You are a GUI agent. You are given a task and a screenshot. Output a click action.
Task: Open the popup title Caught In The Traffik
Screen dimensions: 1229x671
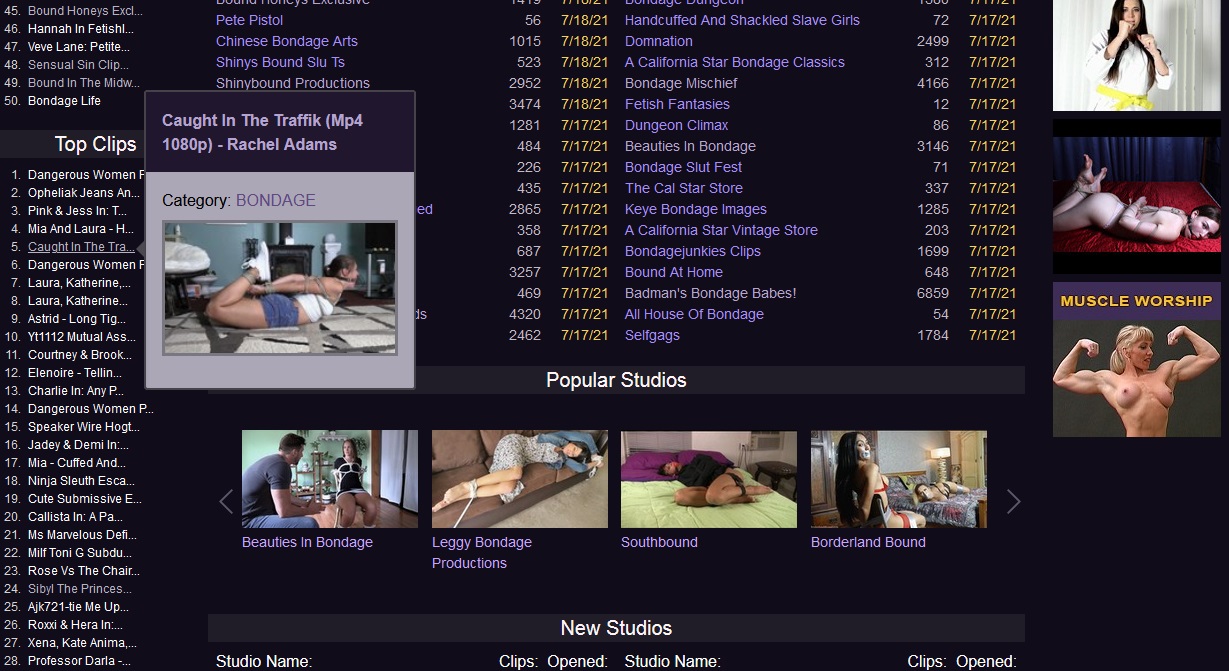coord(262,132)
